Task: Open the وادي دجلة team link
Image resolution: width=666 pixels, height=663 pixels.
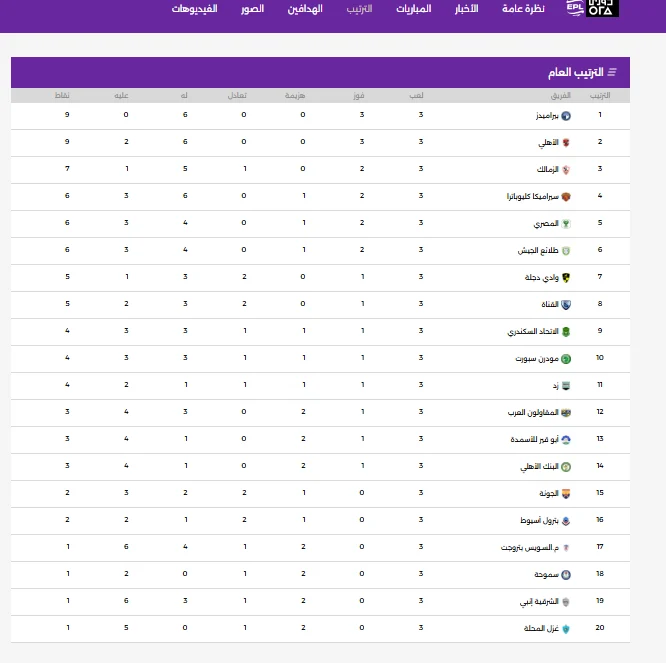Action: point(542,278)
